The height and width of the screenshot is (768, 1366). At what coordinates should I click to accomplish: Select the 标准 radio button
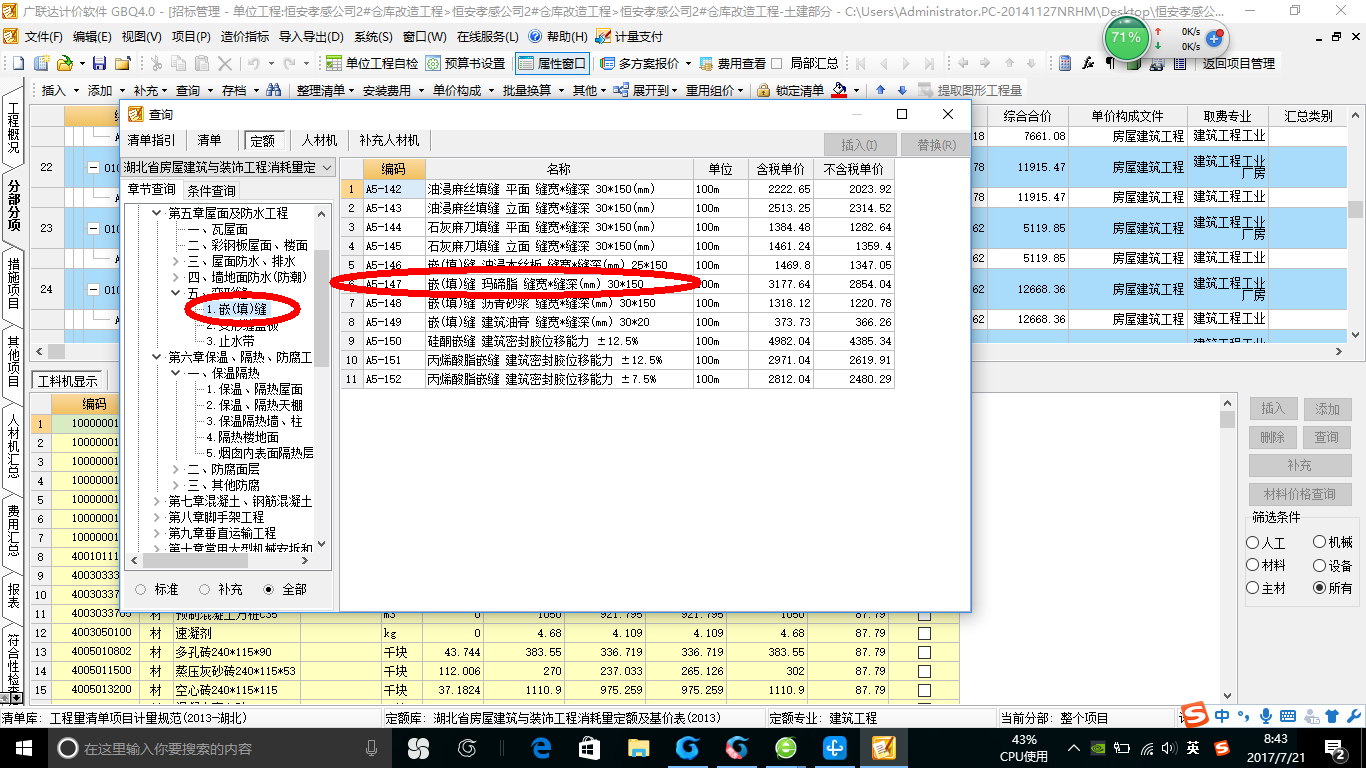141,590
